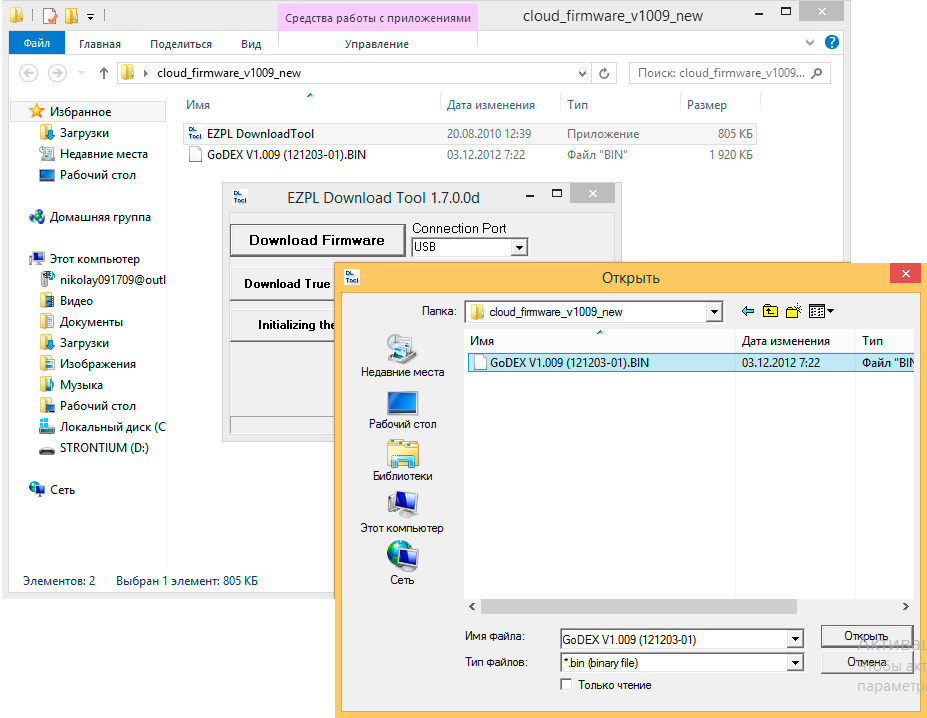The height and width of the screenshot is (718, 927).
Task: Expand the Тип файлов dropdown
Action: [x=795, y=663]
